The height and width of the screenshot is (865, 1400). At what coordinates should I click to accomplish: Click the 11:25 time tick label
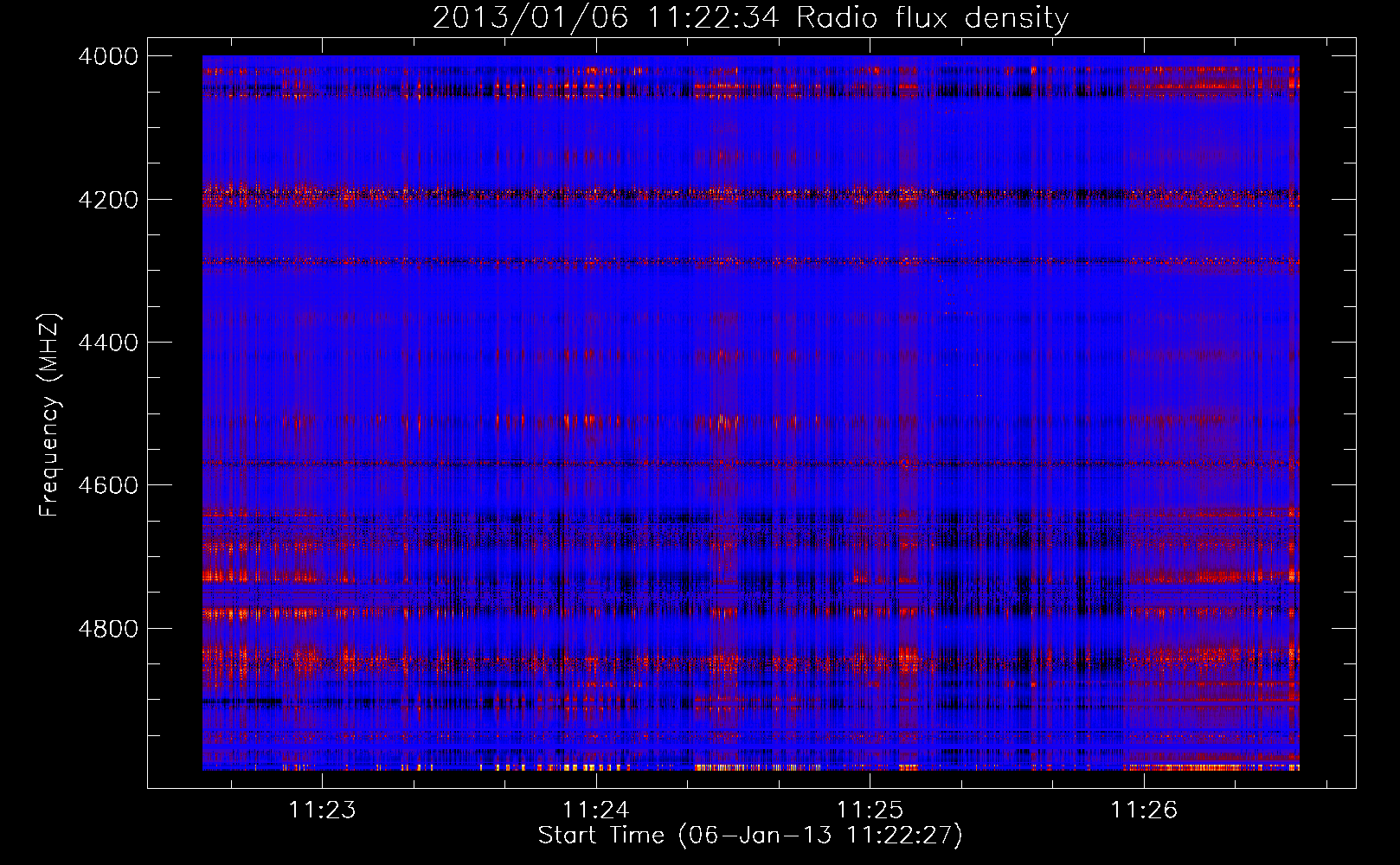[870, 810]
